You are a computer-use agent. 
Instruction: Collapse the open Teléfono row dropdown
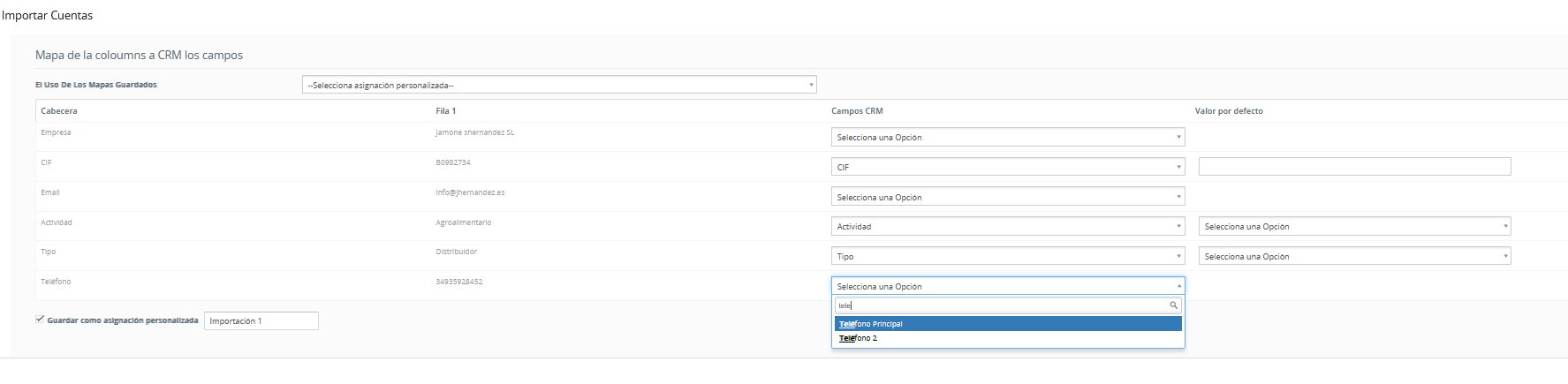[x=1008, y=286]
